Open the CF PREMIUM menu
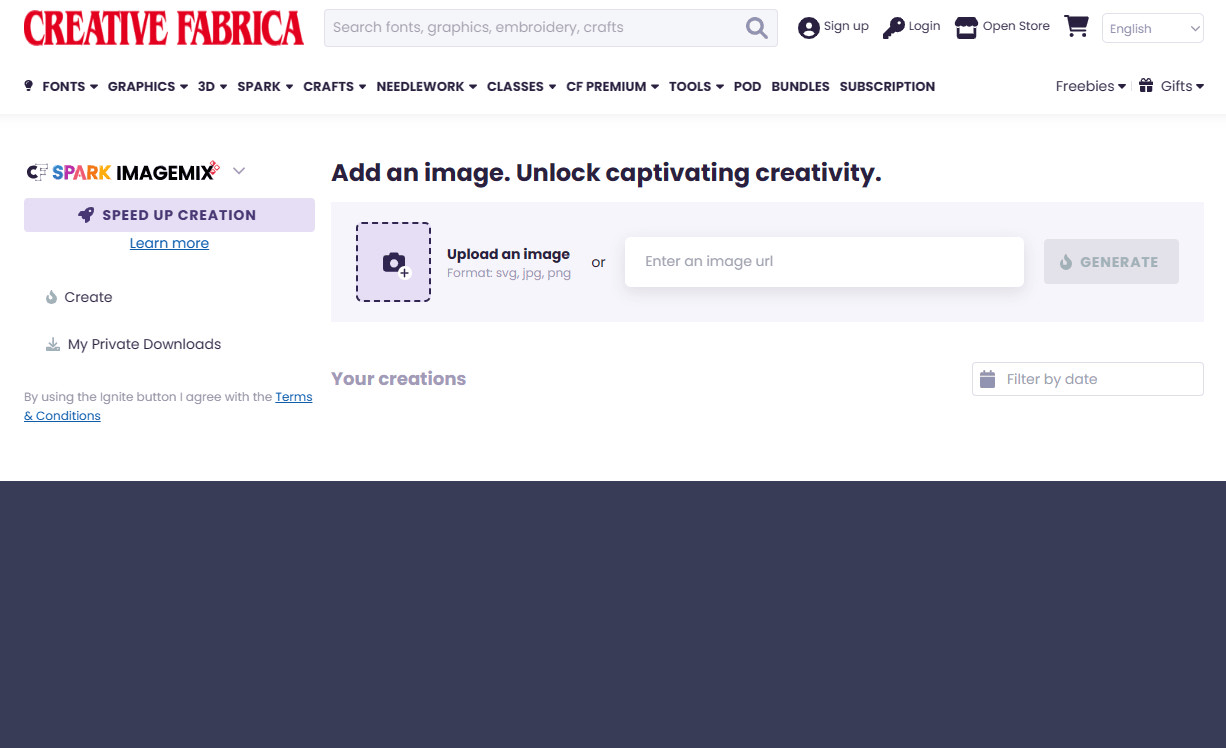The height and width of the screenshot is (748, 1226). tap(612, 87)
